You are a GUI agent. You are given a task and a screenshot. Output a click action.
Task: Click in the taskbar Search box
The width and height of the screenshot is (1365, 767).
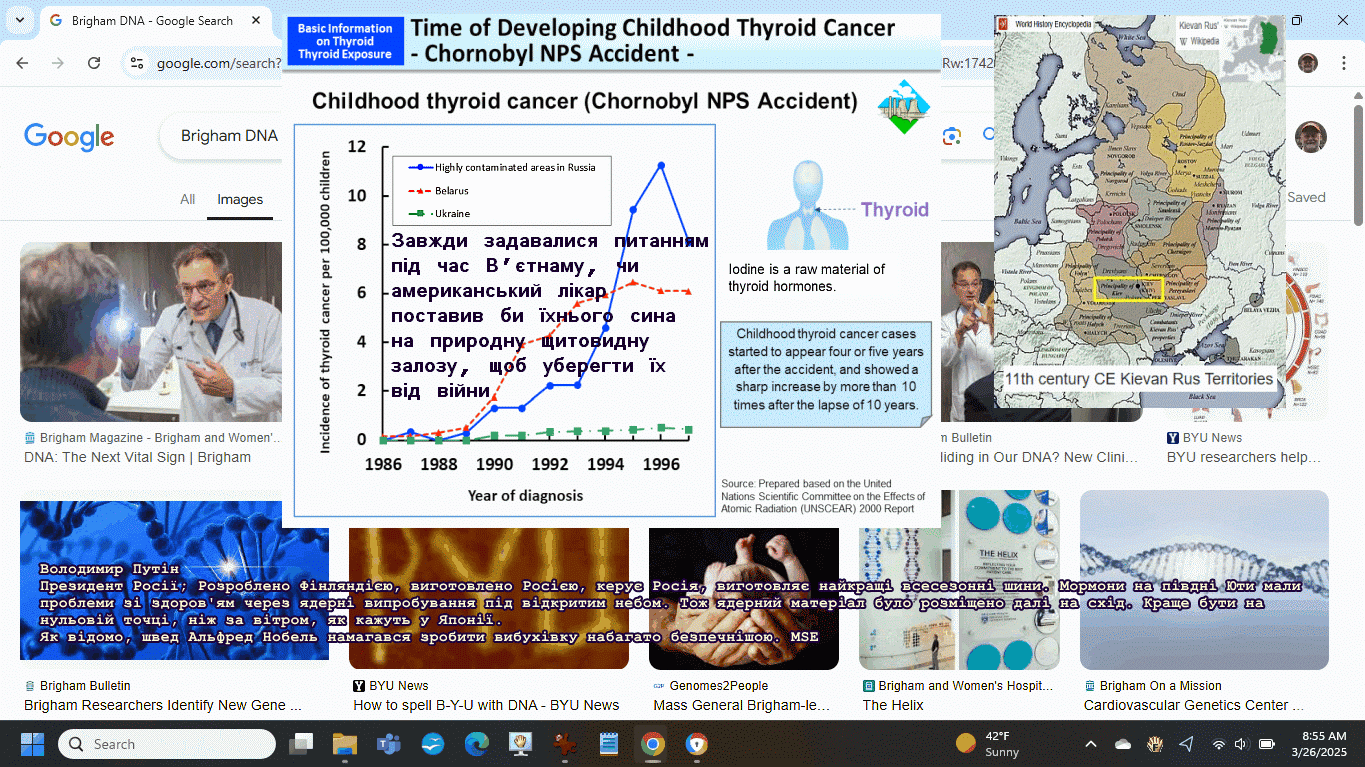(x=167, y=744)
